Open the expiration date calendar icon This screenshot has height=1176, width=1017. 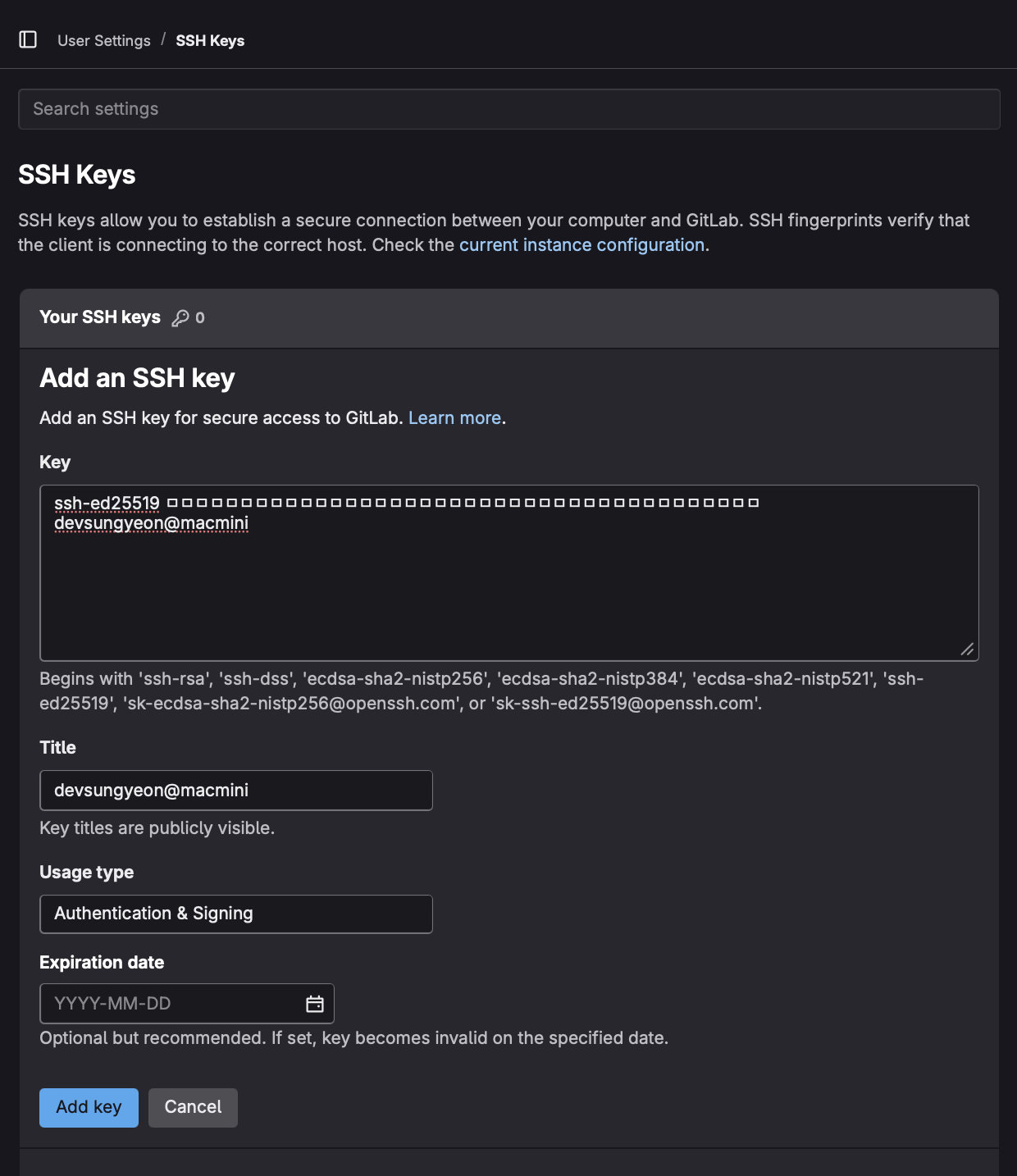coord(315,1004)
